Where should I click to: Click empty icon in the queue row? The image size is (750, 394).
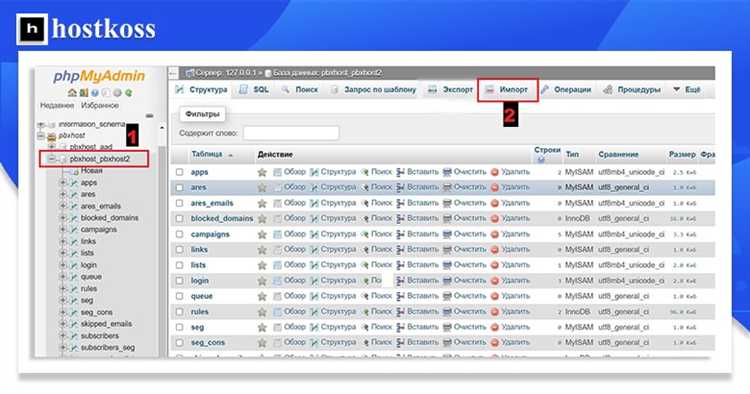pyautogui.click(x=447, y=296)
